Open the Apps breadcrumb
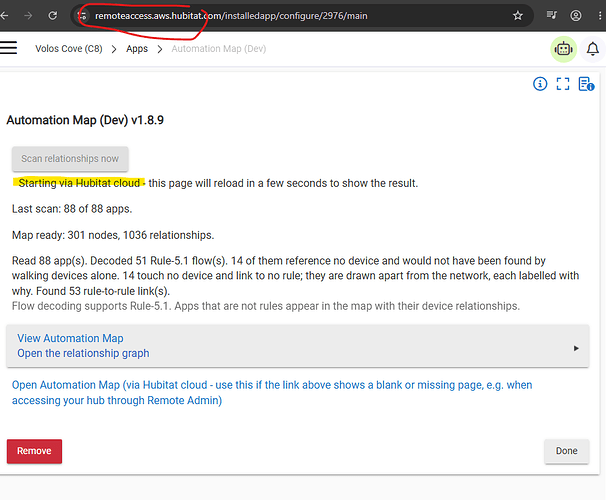This screenshot has height=500, width=606. tap(137, 49)
